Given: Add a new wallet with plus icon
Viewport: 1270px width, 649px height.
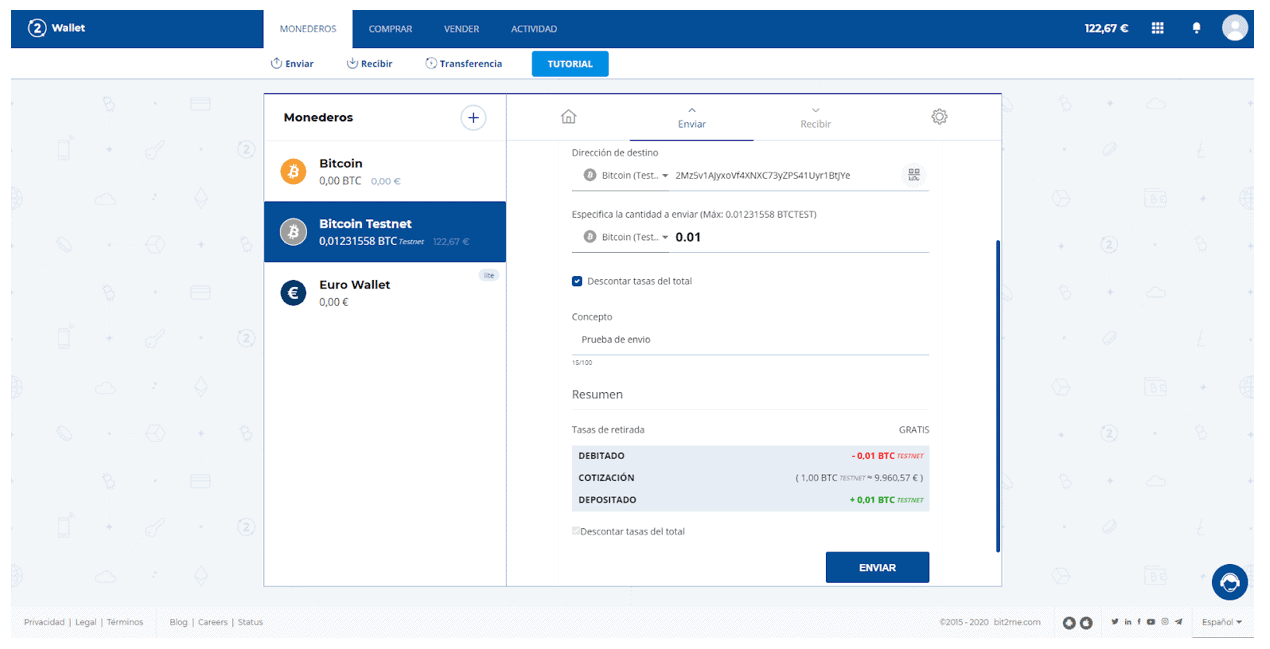Looking at the screenshot, I should point(473,118).
